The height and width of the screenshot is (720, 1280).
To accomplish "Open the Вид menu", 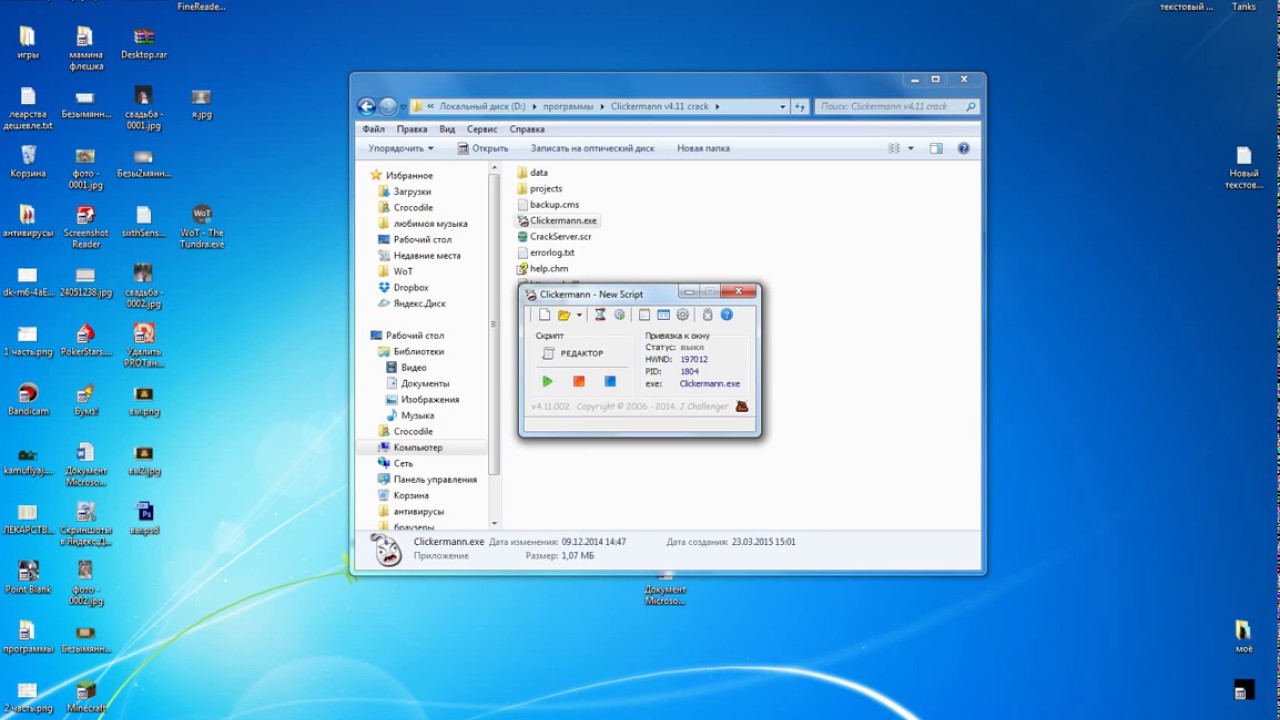I will (x=447, y=129).
